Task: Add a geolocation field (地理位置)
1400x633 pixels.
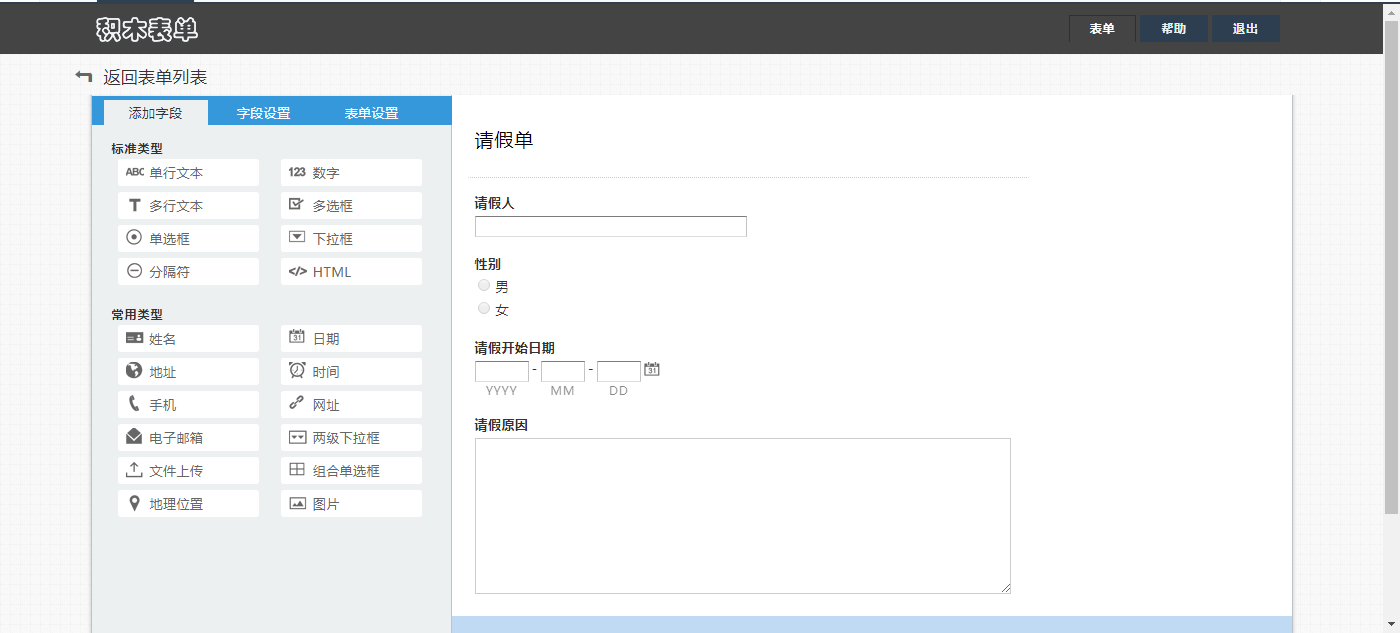Action: click(188, 503)
